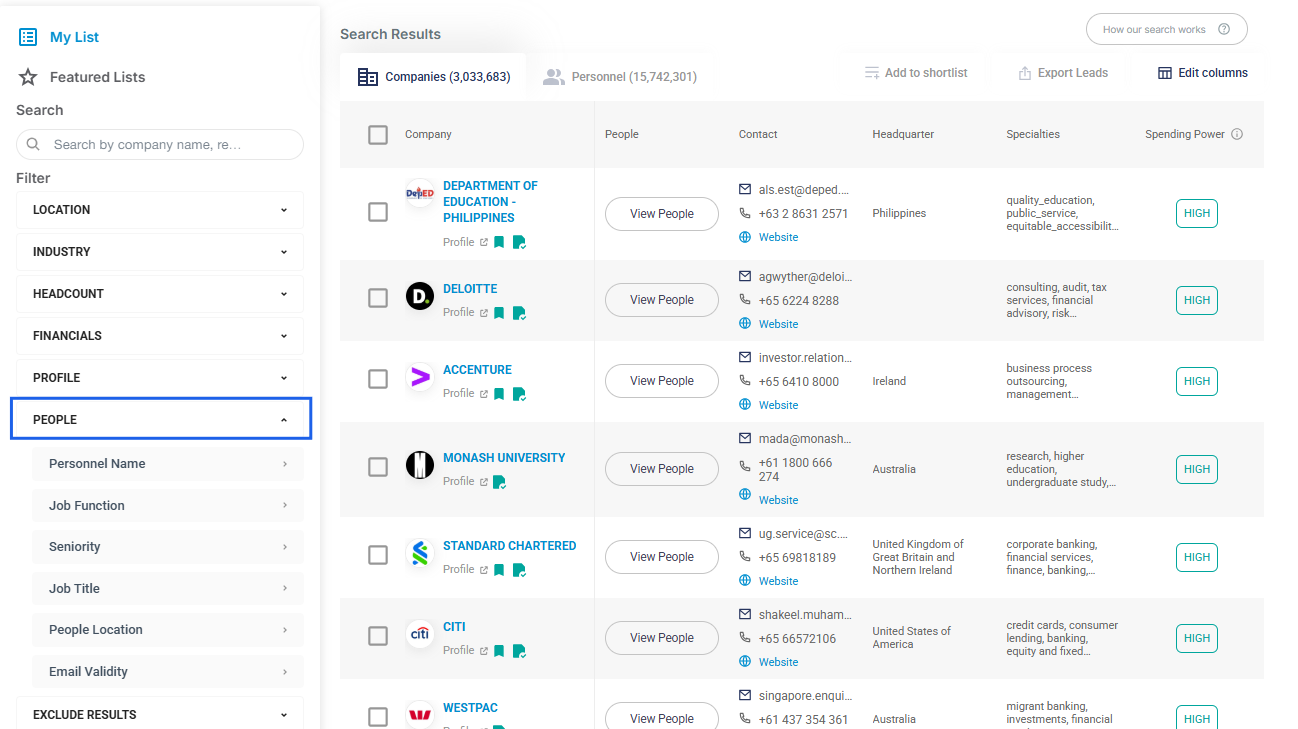Viewport: 1298px width, 729px height.
Task: Open the Standard Chartered Website link
Action: tap(778, 581)
